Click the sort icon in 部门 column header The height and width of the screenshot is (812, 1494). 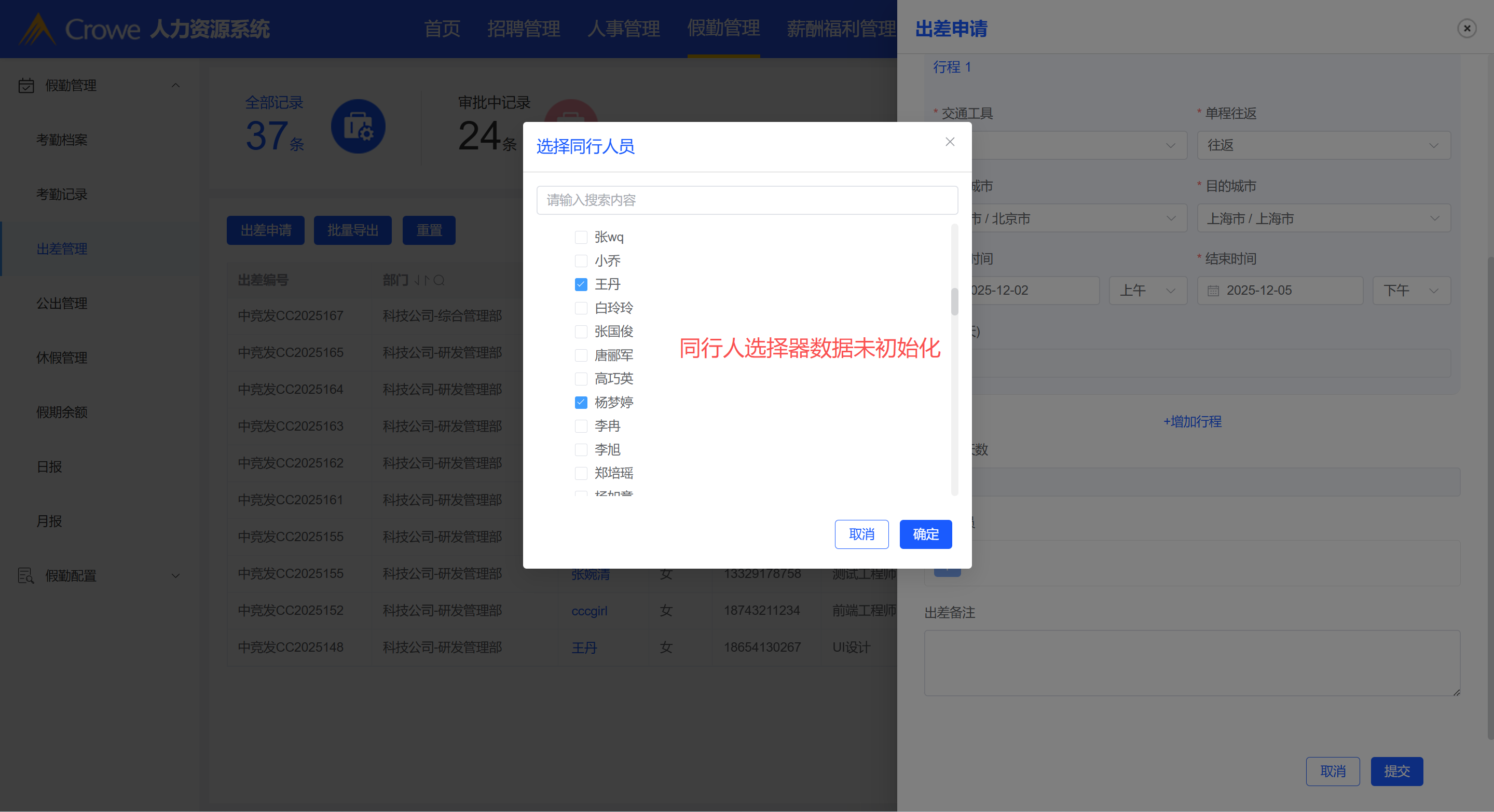tap(422, 281)
